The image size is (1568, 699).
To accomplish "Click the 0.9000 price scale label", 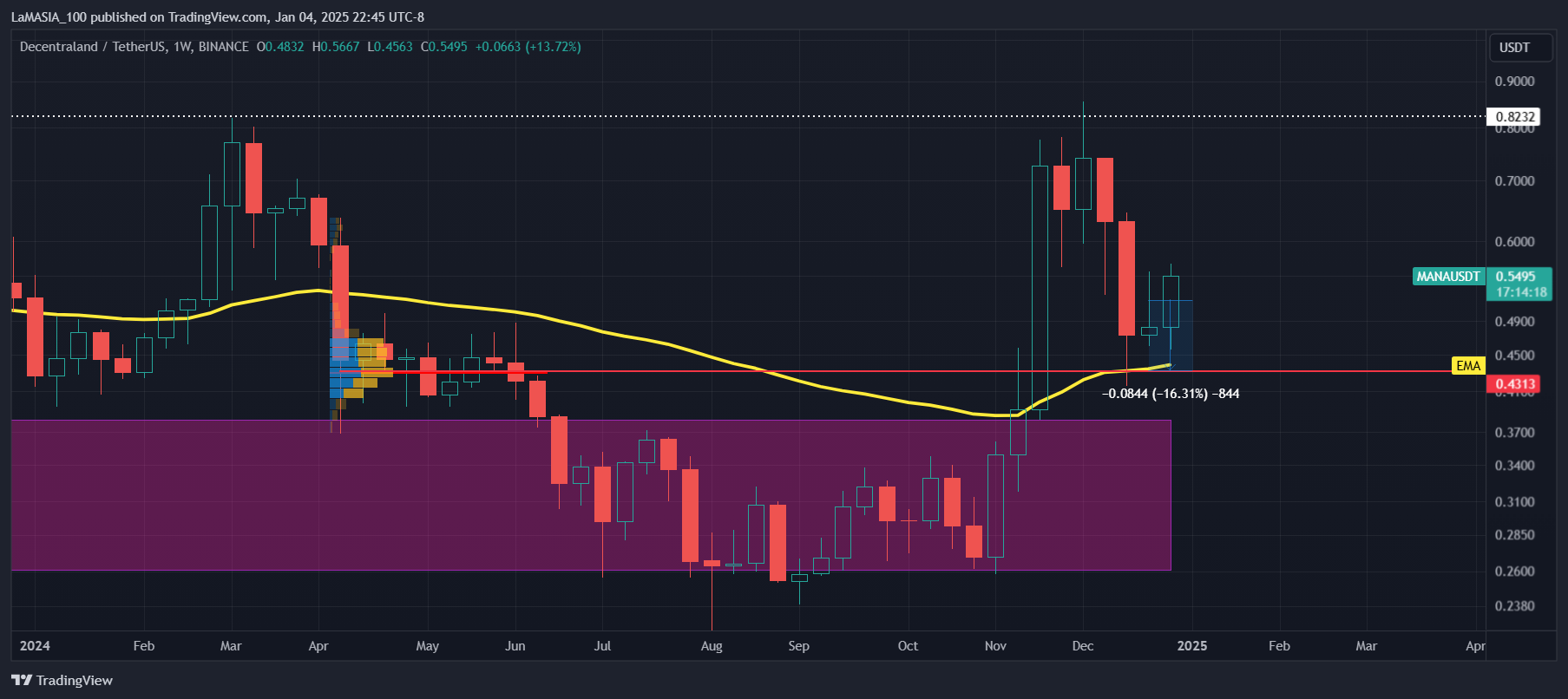I will pyautogui.click(x=1515, y=82).
